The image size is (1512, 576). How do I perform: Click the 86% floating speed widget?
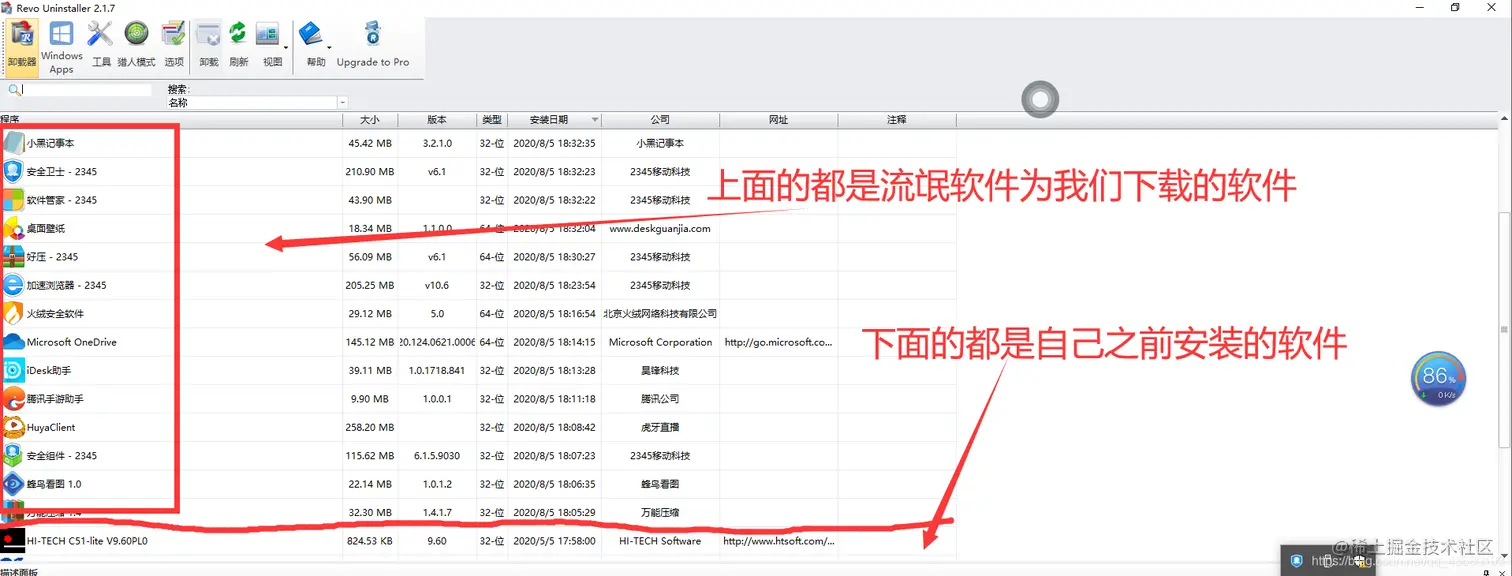pos(1440,379)
